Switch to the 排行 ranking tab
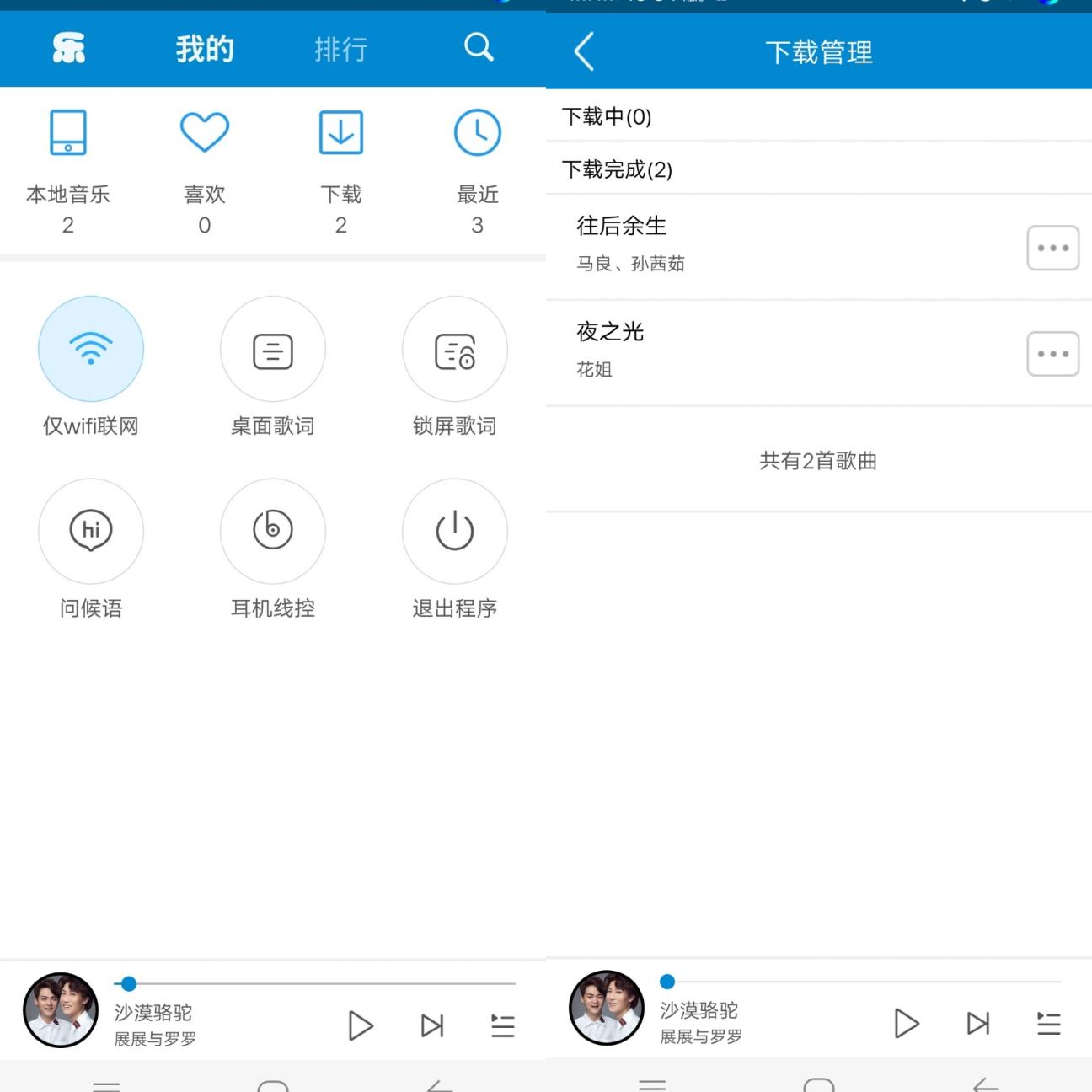Viewport: 1092px width, 1092px height. pyautogui.click(x=340, y=48)
